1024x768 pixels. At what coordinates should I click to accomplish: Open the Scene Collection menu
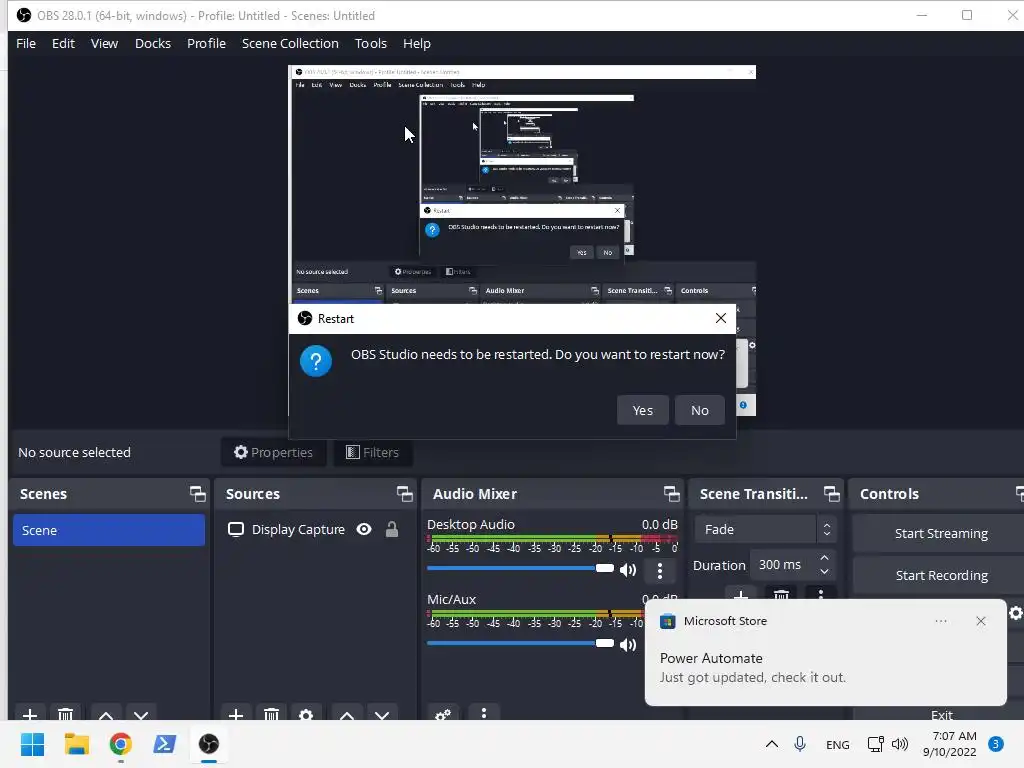click(x=290, y=43)
